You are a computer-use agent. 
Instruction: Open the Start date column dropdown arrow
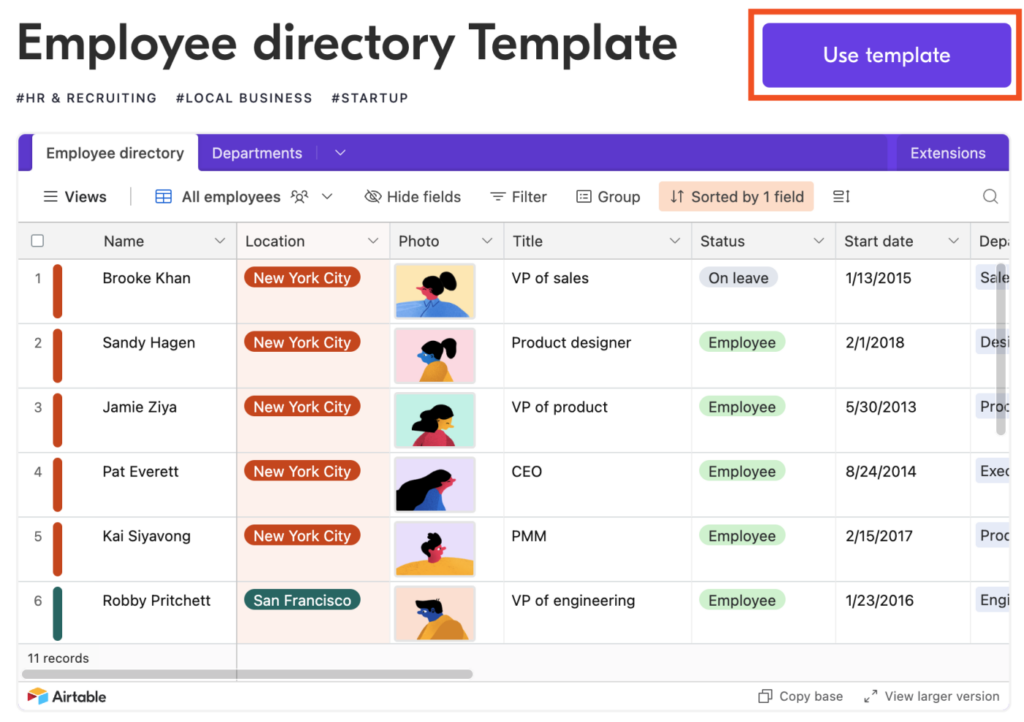tap(953, 241)
